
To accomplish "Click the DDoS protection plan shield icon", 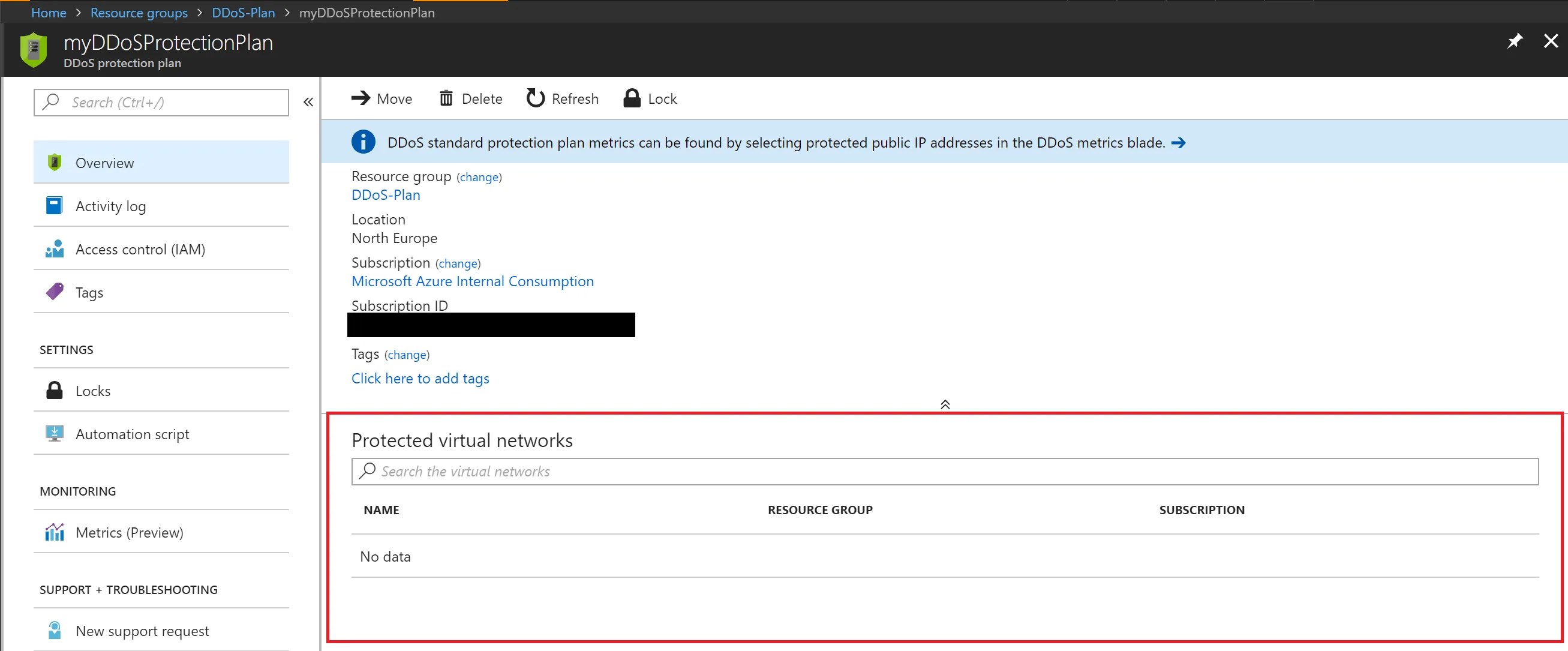I will (34, 49).
